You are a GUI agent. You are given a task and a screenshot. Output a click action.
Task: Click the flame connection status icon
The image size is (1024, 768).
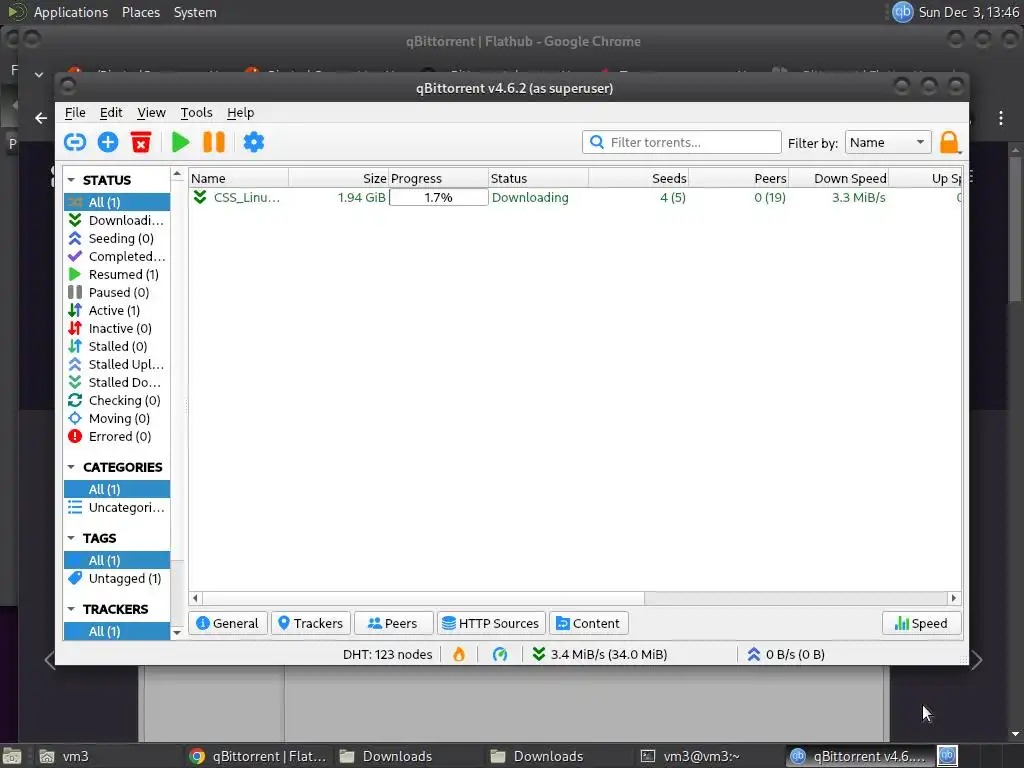point(459,654)
